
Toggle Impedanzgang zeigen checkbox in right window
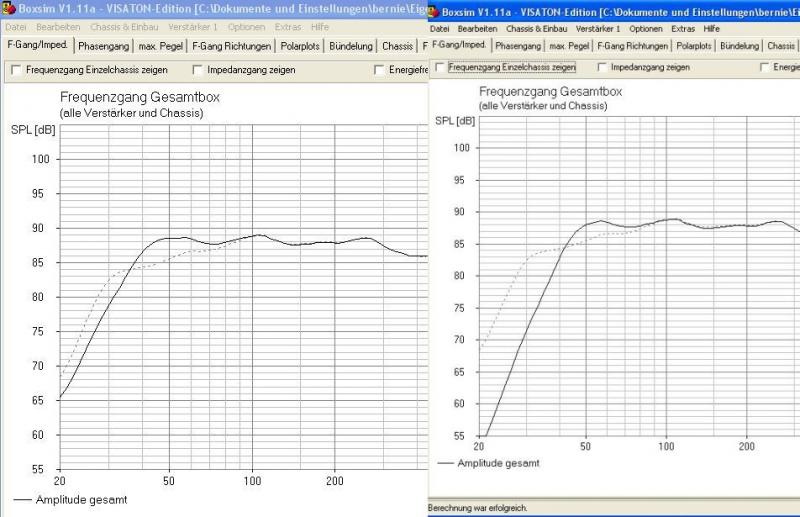[602, 67]
